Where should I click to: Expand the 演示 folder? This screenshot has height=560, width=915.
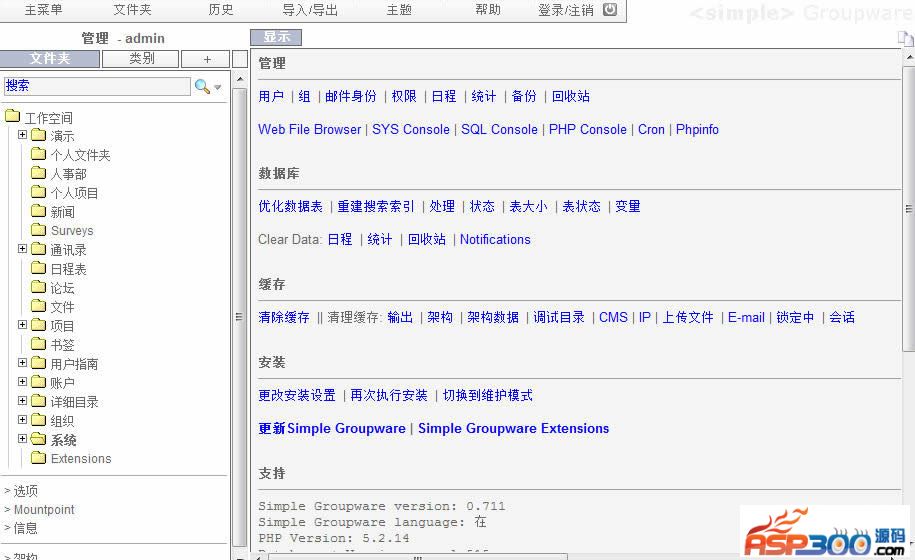pyautogui.click(x=22, y=135)
